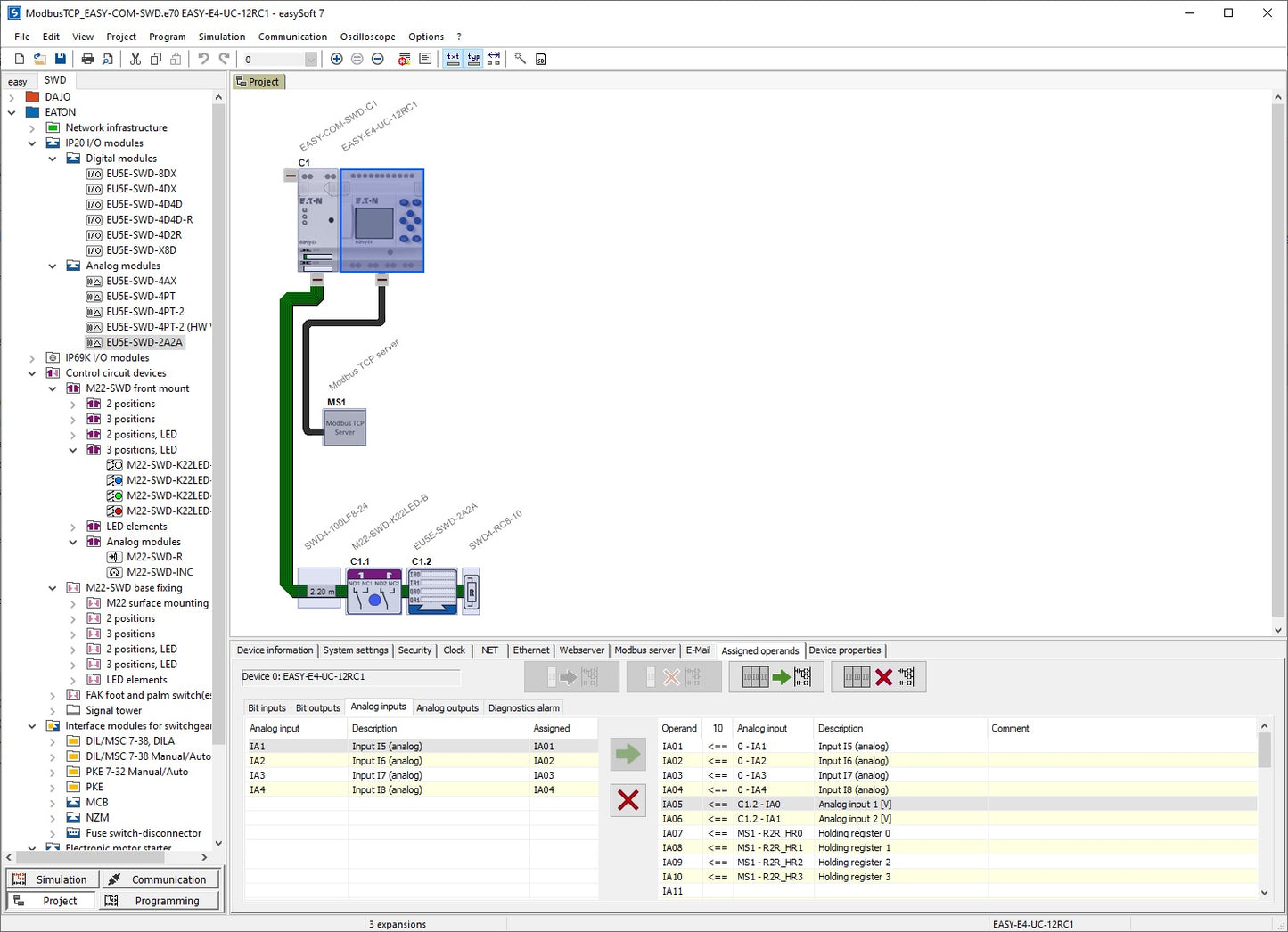Open Print preview icon
The height and width of the screenshot is (932, 1288).
108,59
